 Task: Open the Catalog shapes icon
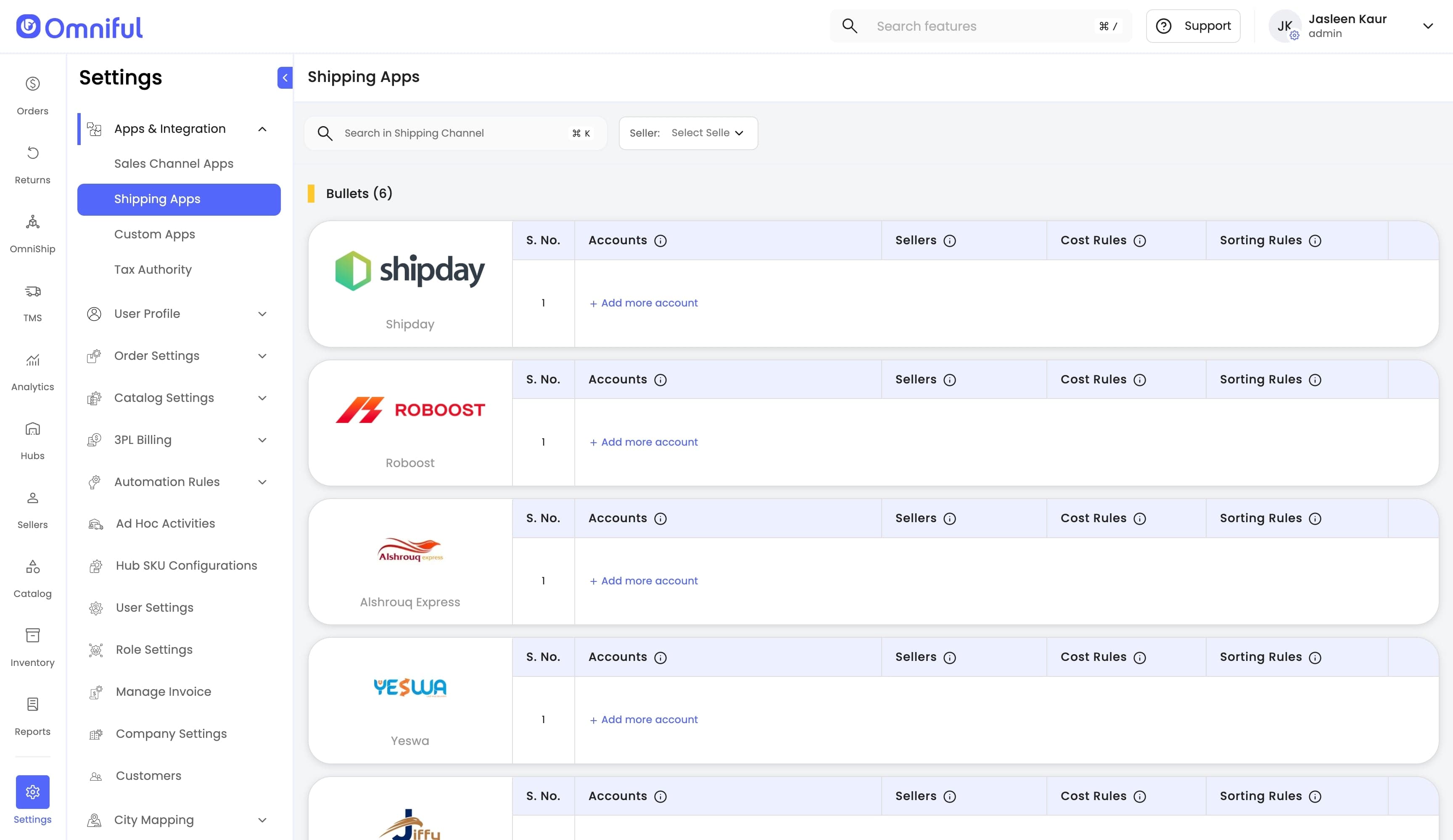coord(32,567)
